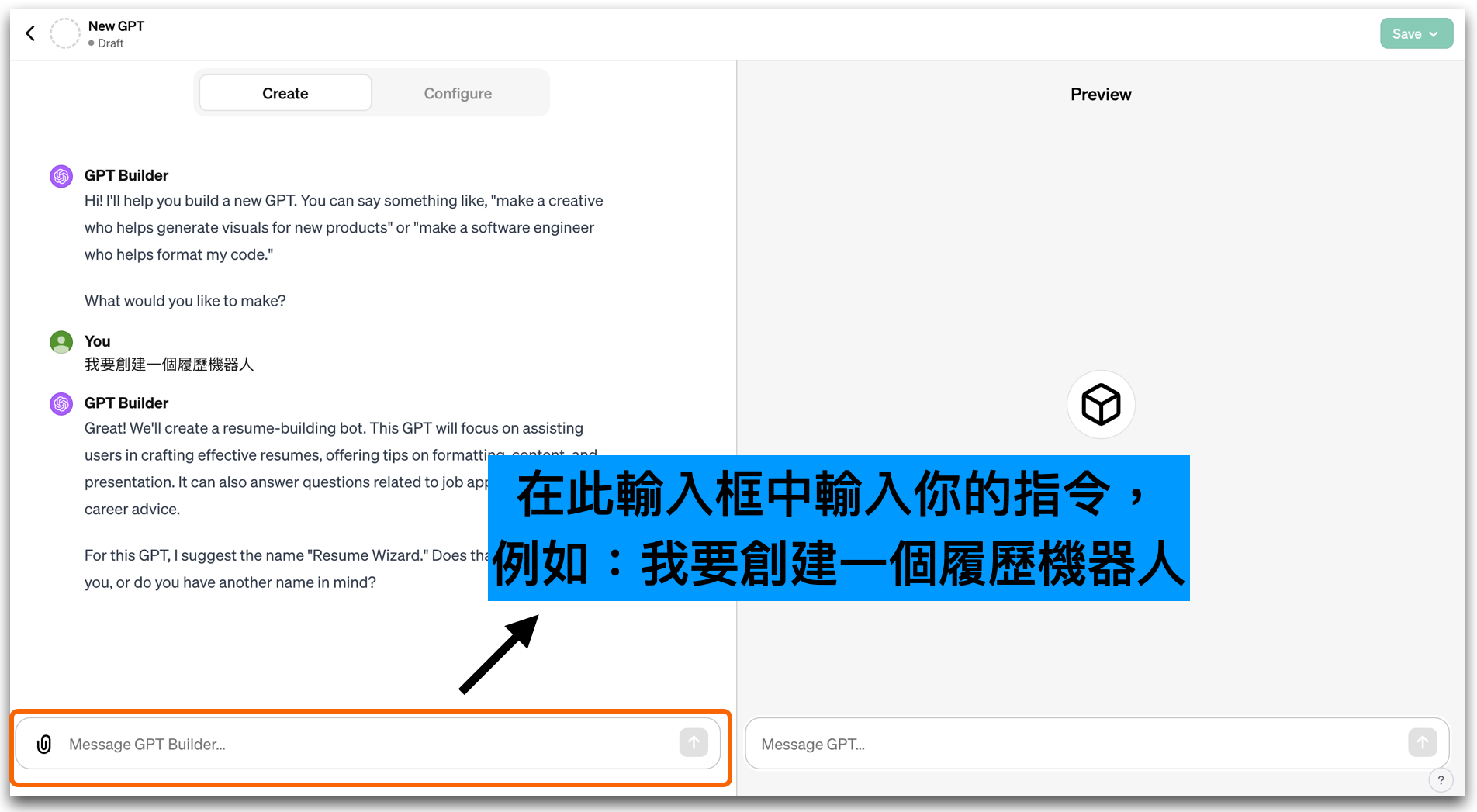
Task: Click the Preview heading
Action: (x=1101, y=95)
